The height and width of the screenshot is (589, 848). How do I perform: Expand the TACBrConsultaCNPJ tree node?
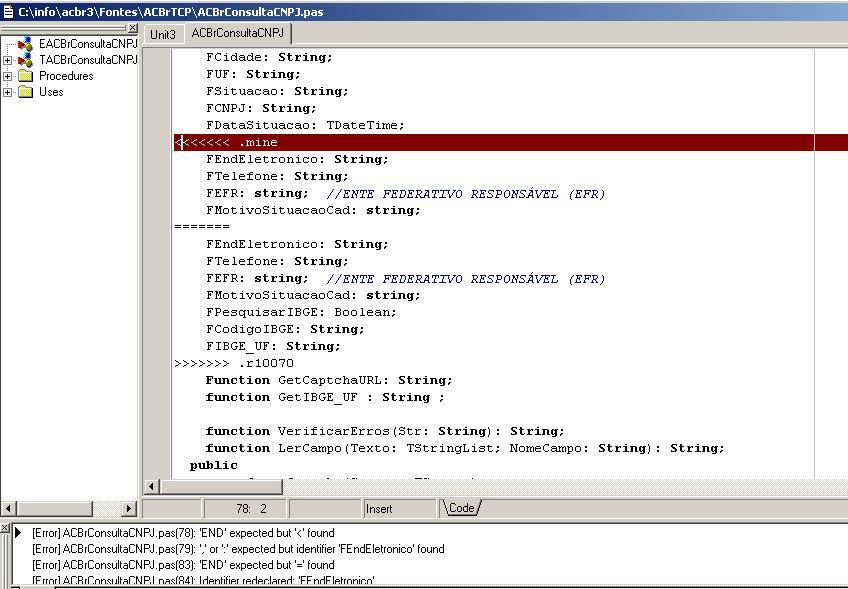point(8,60)
